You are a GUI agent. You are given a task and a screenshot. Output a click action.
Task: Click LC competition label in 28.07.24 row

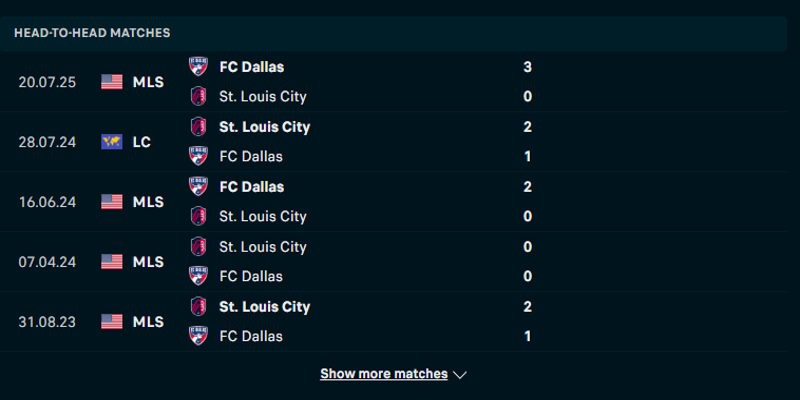pyautogui.click(x=142, y=142)
